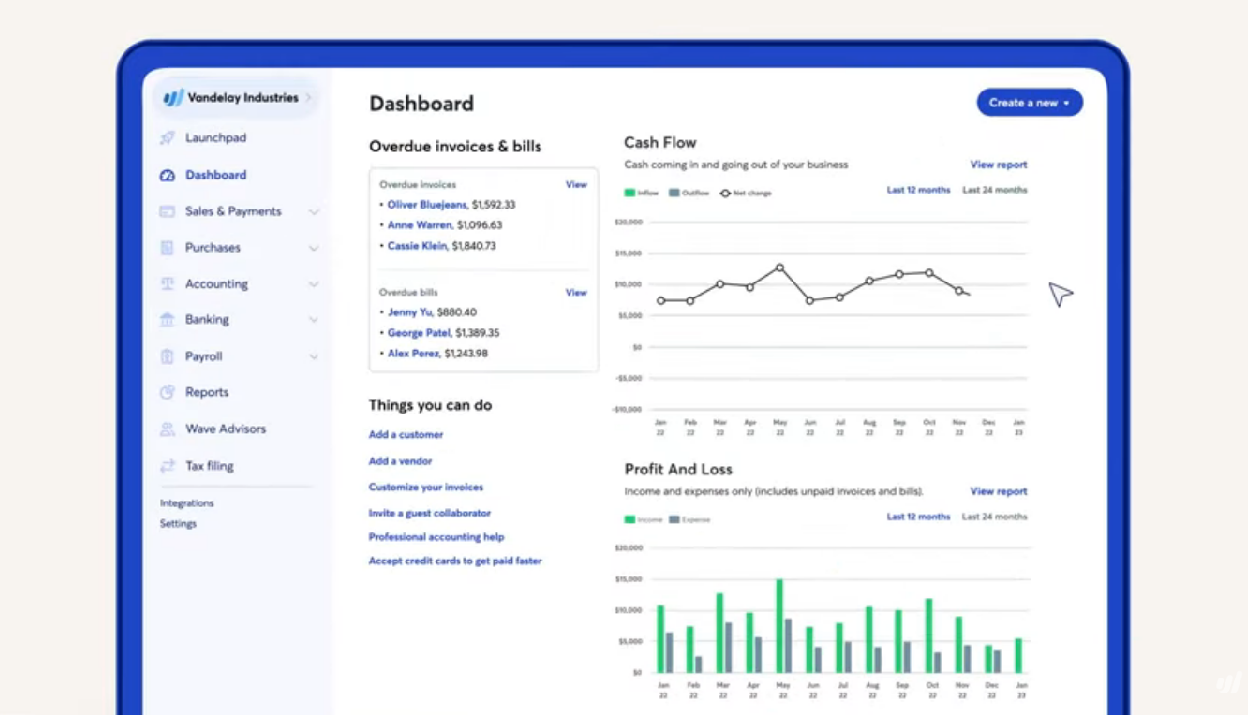Image resolution: width=1248 pixels, height=716 pixels.
Task: Click the Sales & Payments card icon
Action: 167,212
